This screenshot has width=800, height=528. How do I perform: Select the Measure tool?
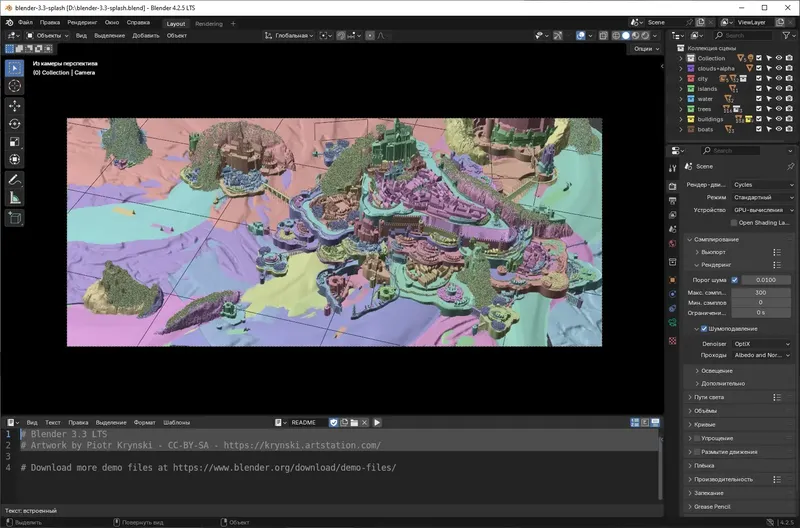pos(14,198)
